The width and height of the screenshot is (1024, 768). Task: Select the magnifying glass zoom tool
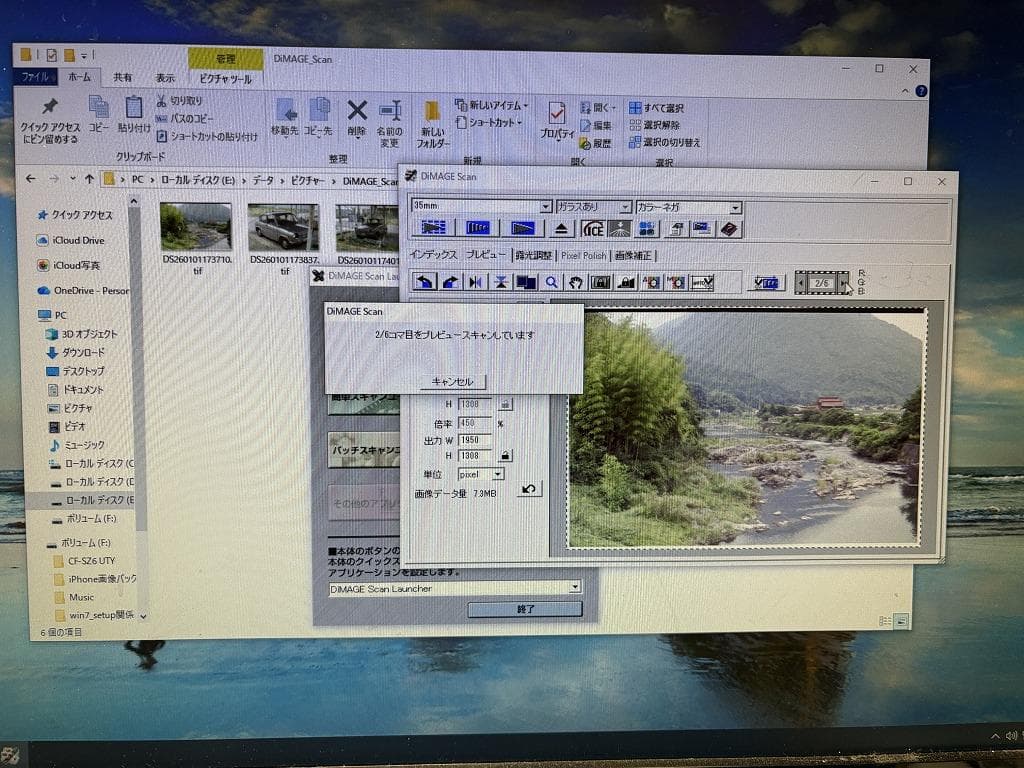click(x=551, y=282)
